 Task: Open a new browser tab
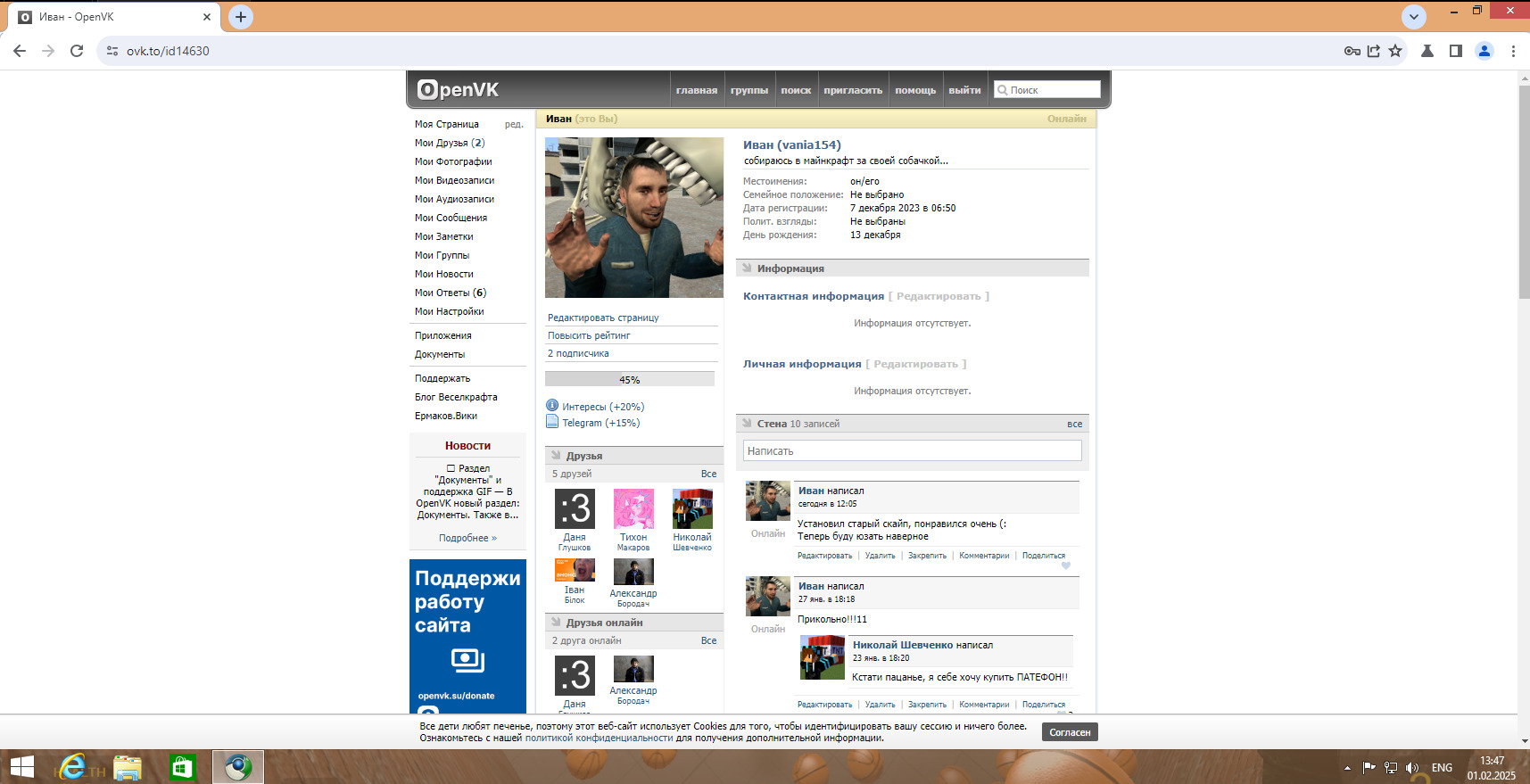point(241,17)
